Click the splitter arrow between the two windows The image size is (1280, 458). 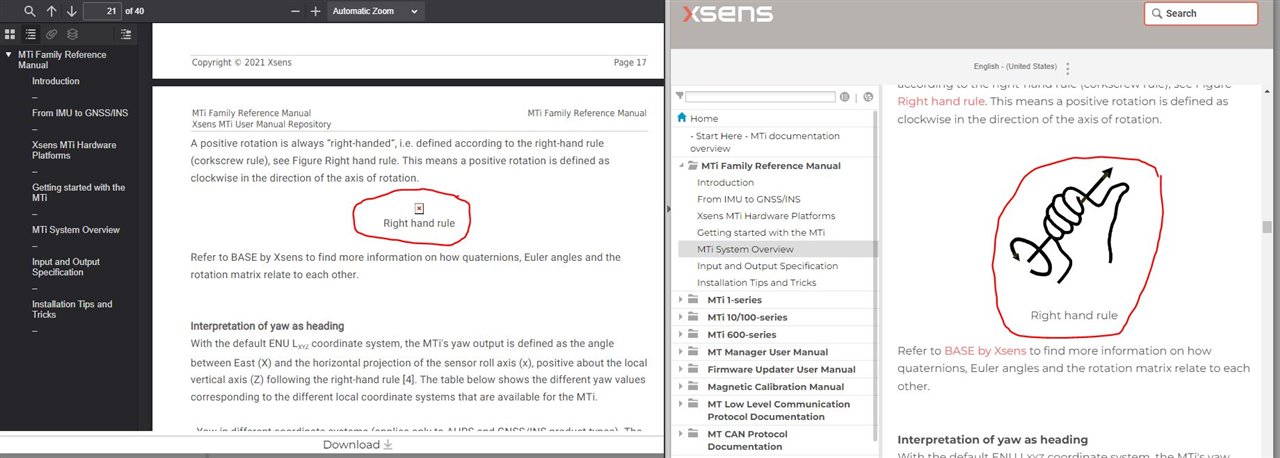(x=669, y=209)
